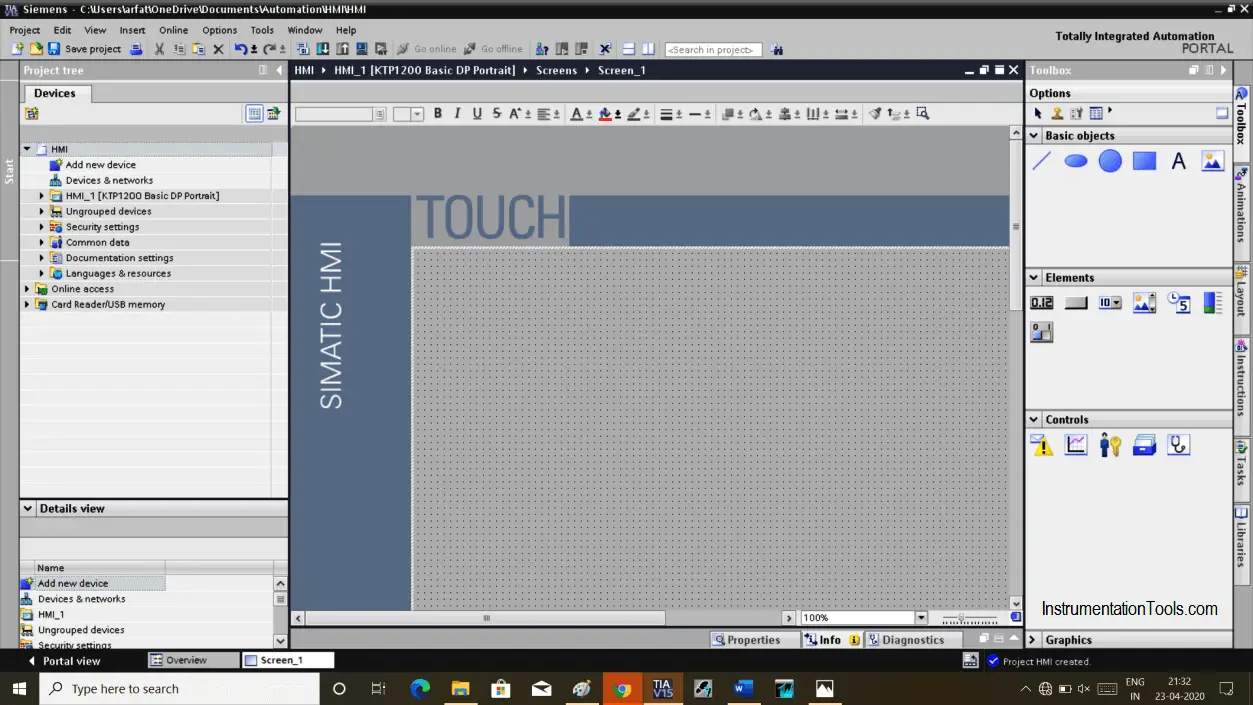Select the Switch element
Image resolution: width=1253 pixels, height=705 pixels.
click(x=1042, y=332)
